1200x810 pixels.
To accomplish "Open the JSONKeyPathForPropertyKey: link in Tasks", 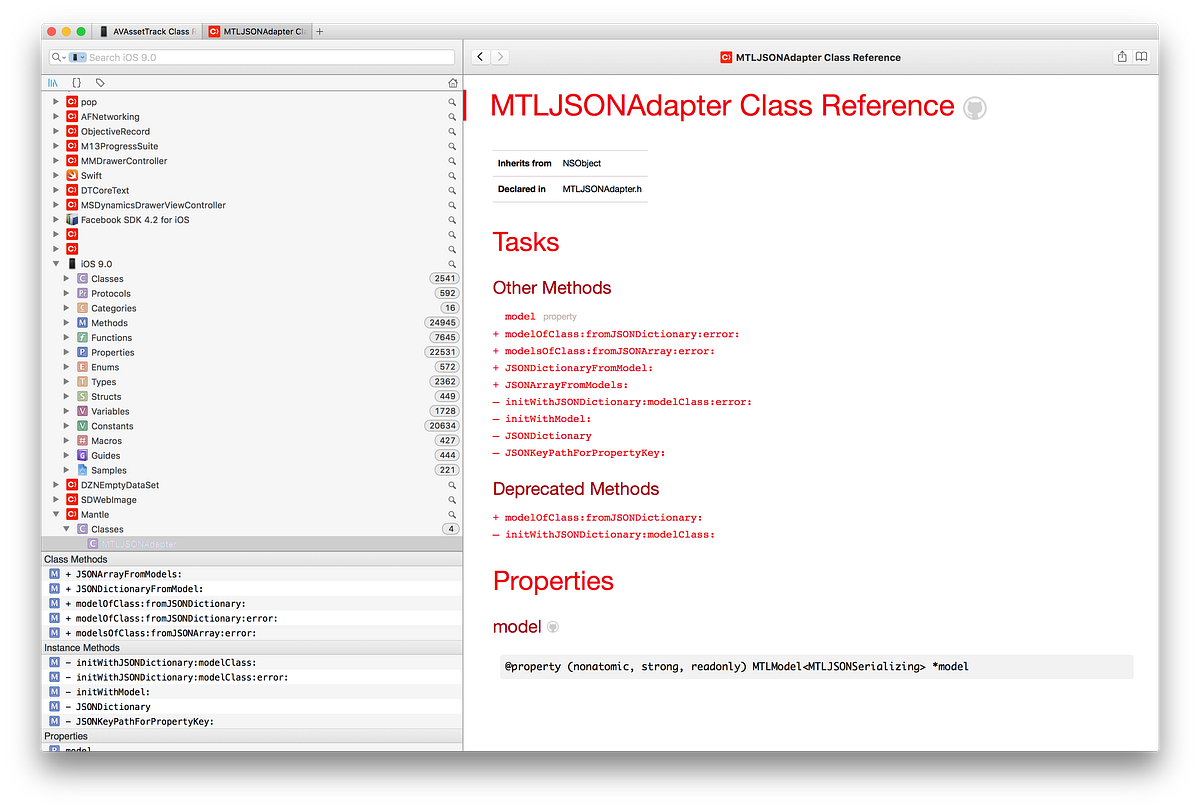I will pos(585,453).
